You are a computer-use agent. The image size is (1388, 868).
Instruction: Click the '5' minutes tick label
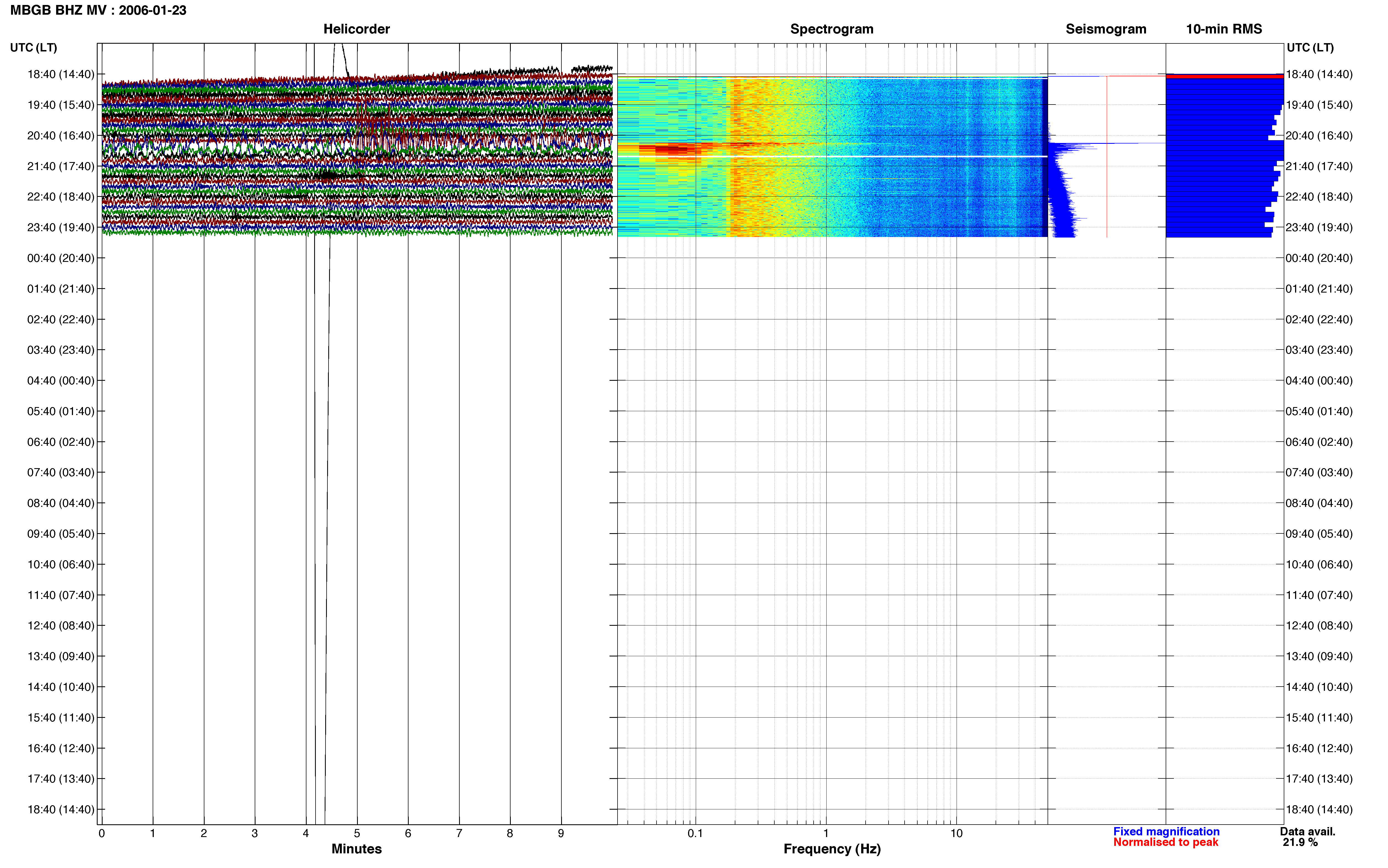[357, 833]
